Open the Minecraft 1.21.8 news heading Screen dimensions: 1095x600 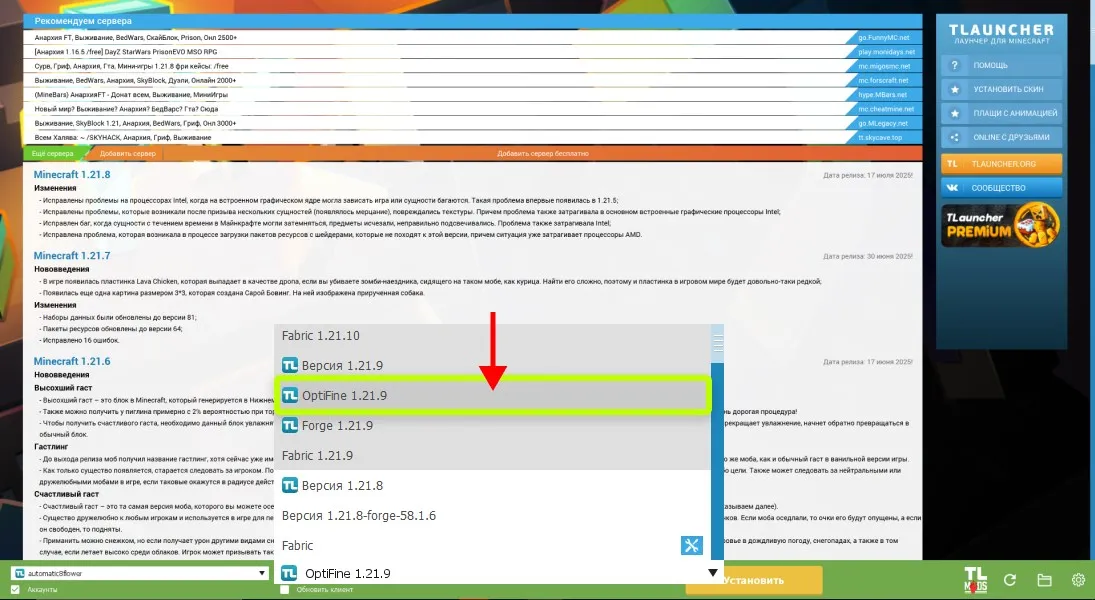[x=72, y=175]
